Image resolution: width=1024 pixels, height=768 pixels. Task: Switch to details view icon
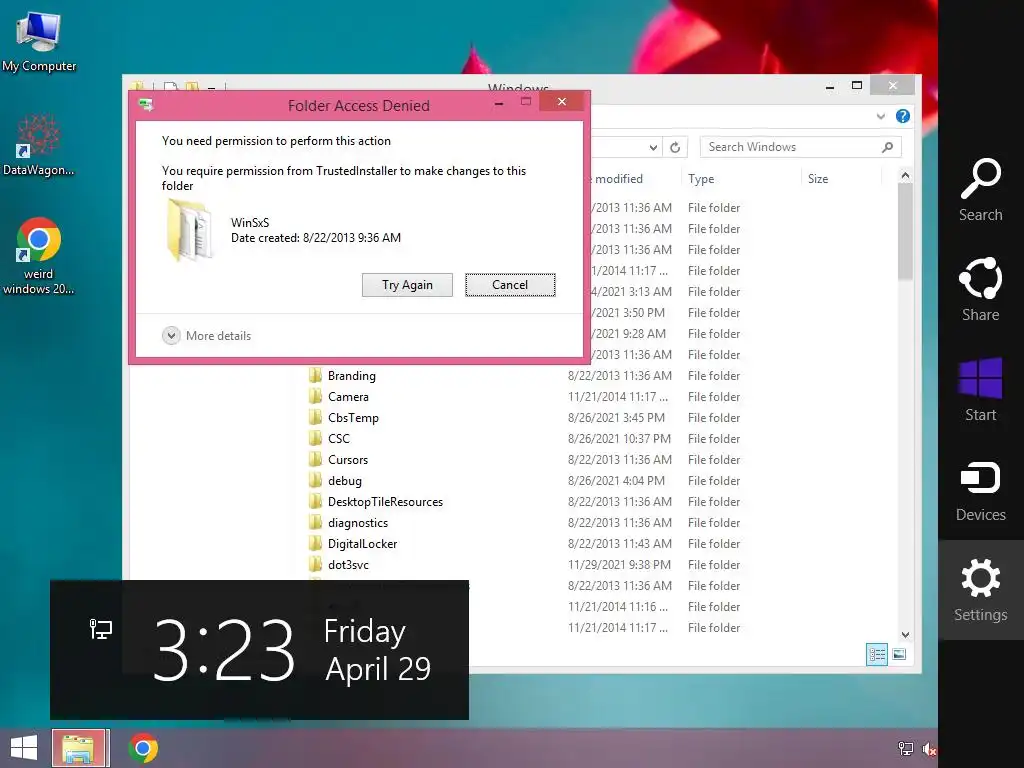(876, 654)
